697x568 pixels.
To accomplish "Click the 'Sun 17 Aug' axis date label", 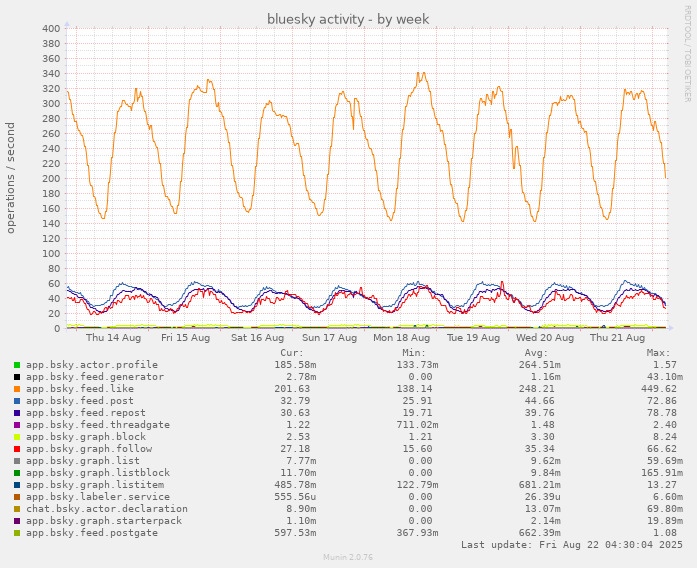I will coord(329,338).
